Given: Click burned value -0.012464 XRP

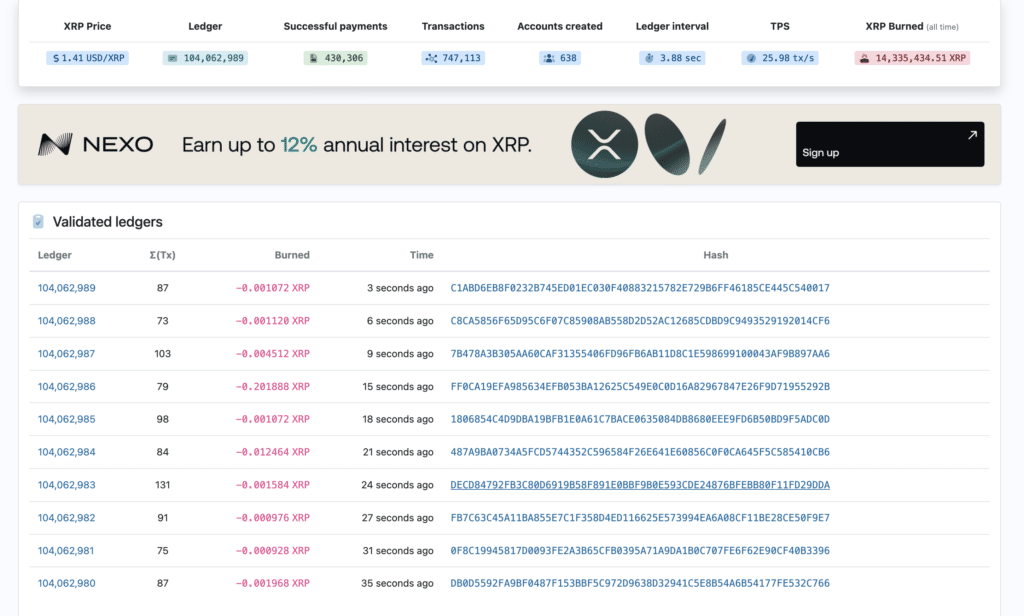Looking at the screenshot, I should tap(272, 452).
